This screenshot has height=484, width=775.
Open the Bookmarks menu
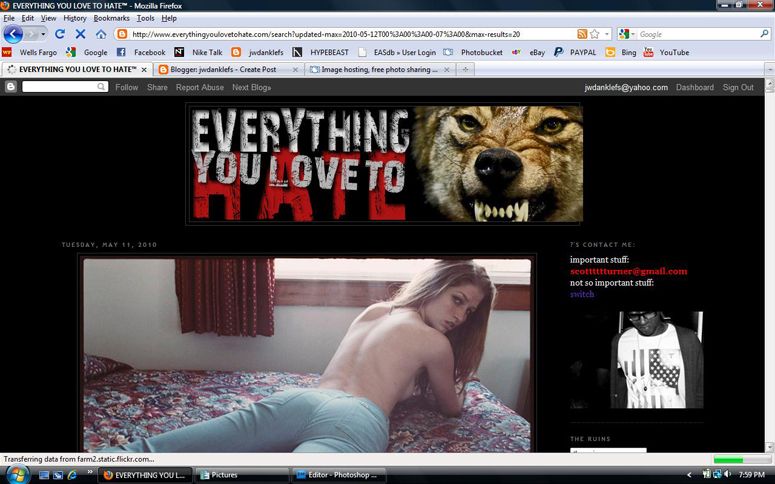[x=112, y=18]
